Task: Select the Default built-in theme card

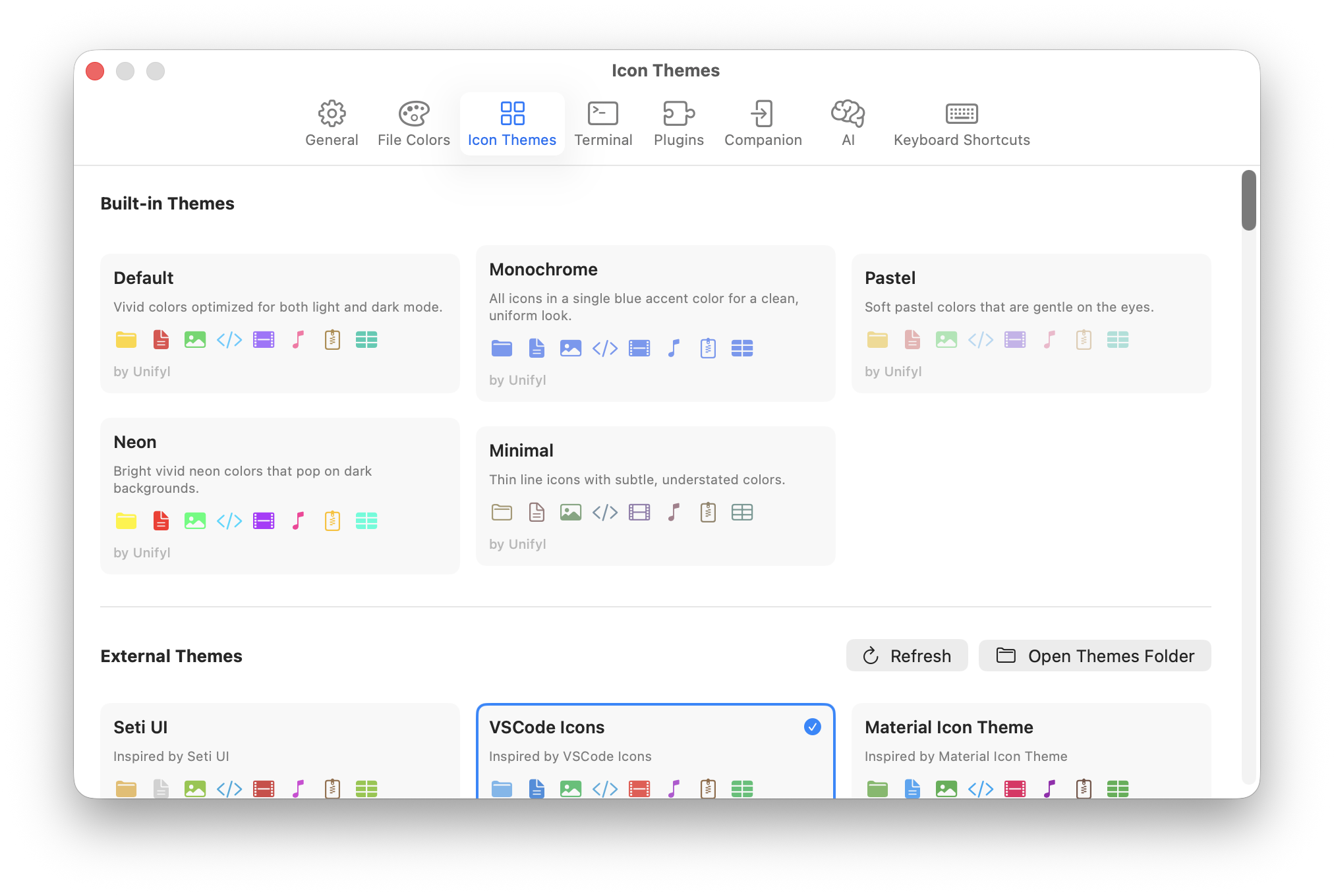Action: [279, 323]
